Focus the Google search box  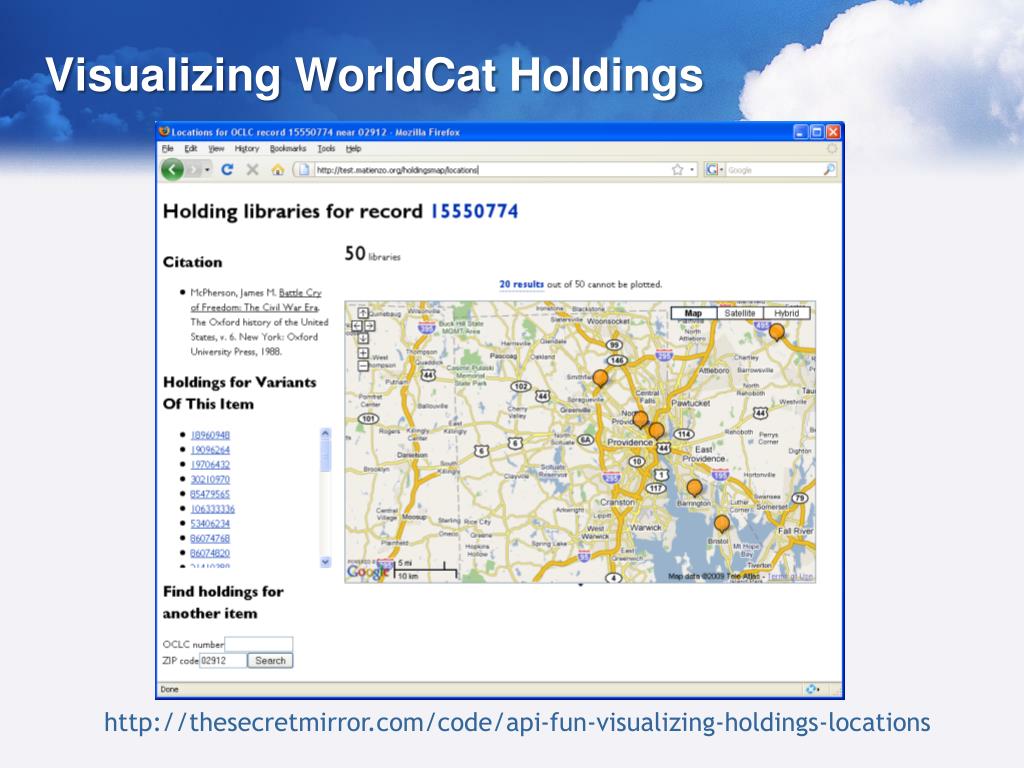773,170
